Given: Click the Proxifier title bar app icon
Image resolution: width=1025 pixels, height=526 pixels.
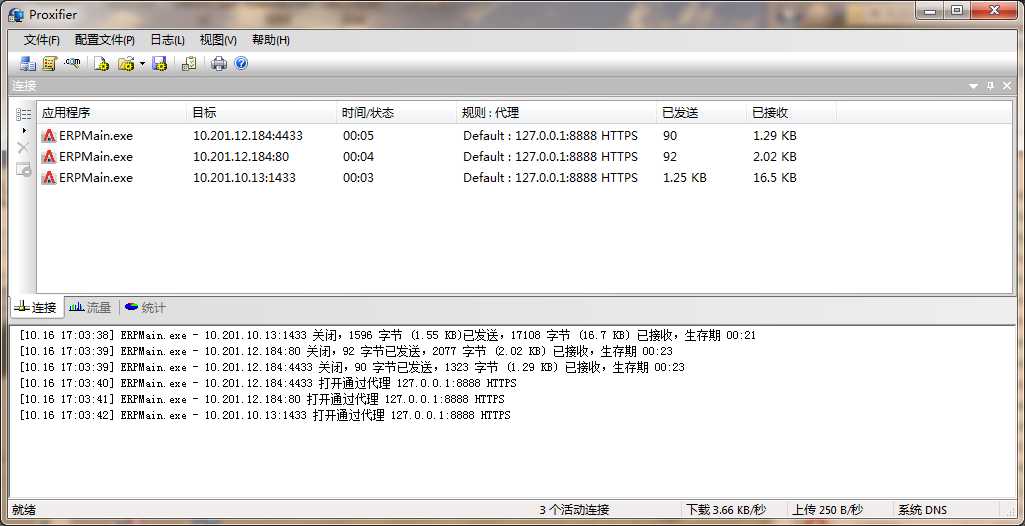Looking at the screenshot, I should click(x=16, y=14).
